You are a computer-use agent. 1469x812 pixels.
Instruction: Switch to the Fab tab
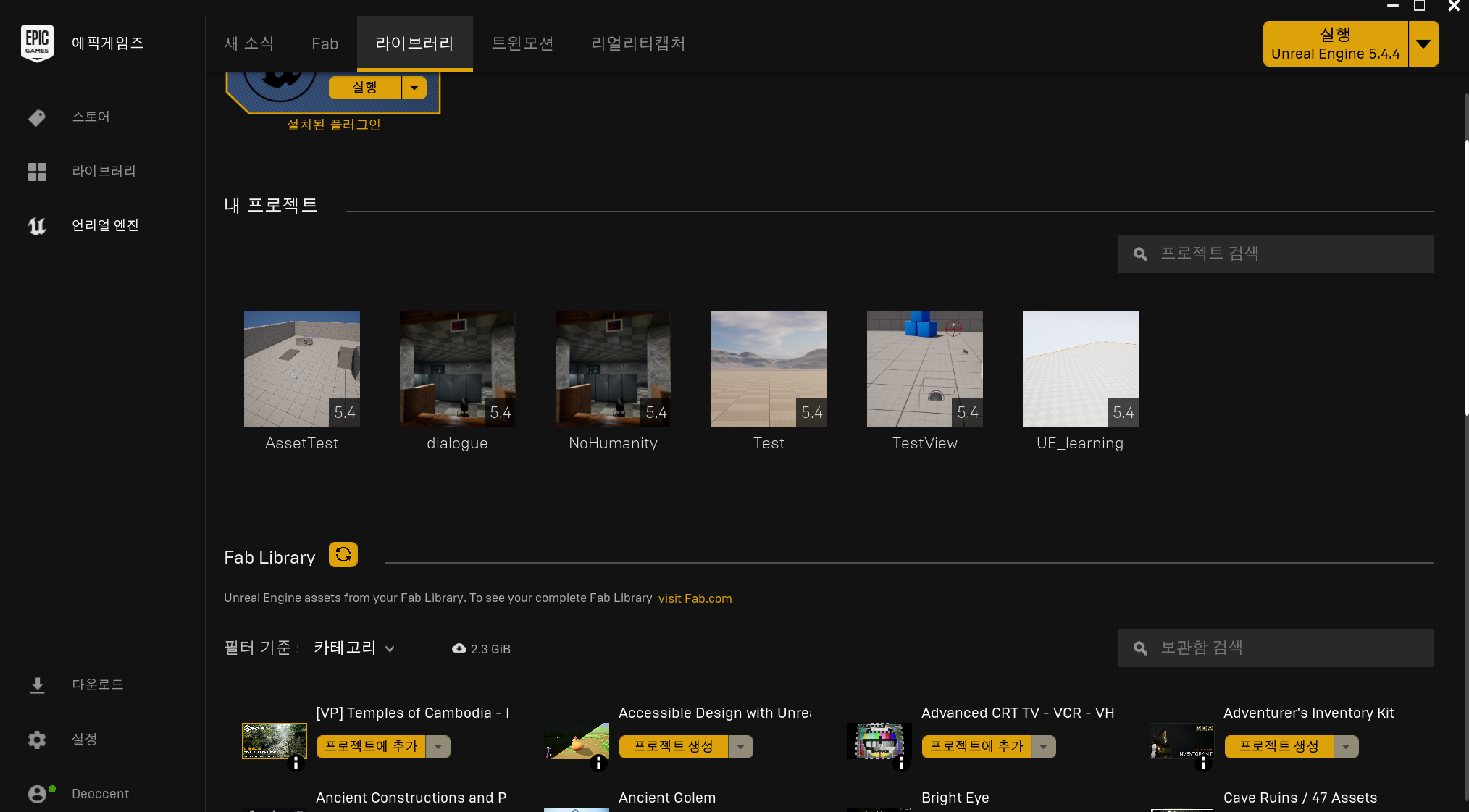coord(325,43)
